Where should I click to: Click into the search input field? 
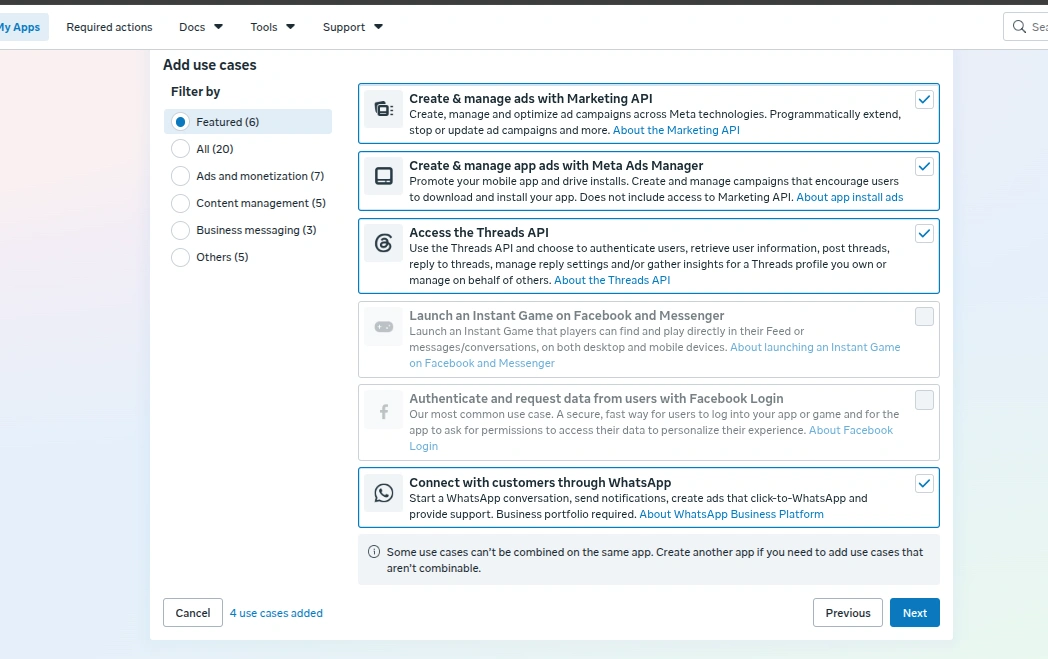pyautogui.click(x=1028, y=27)
